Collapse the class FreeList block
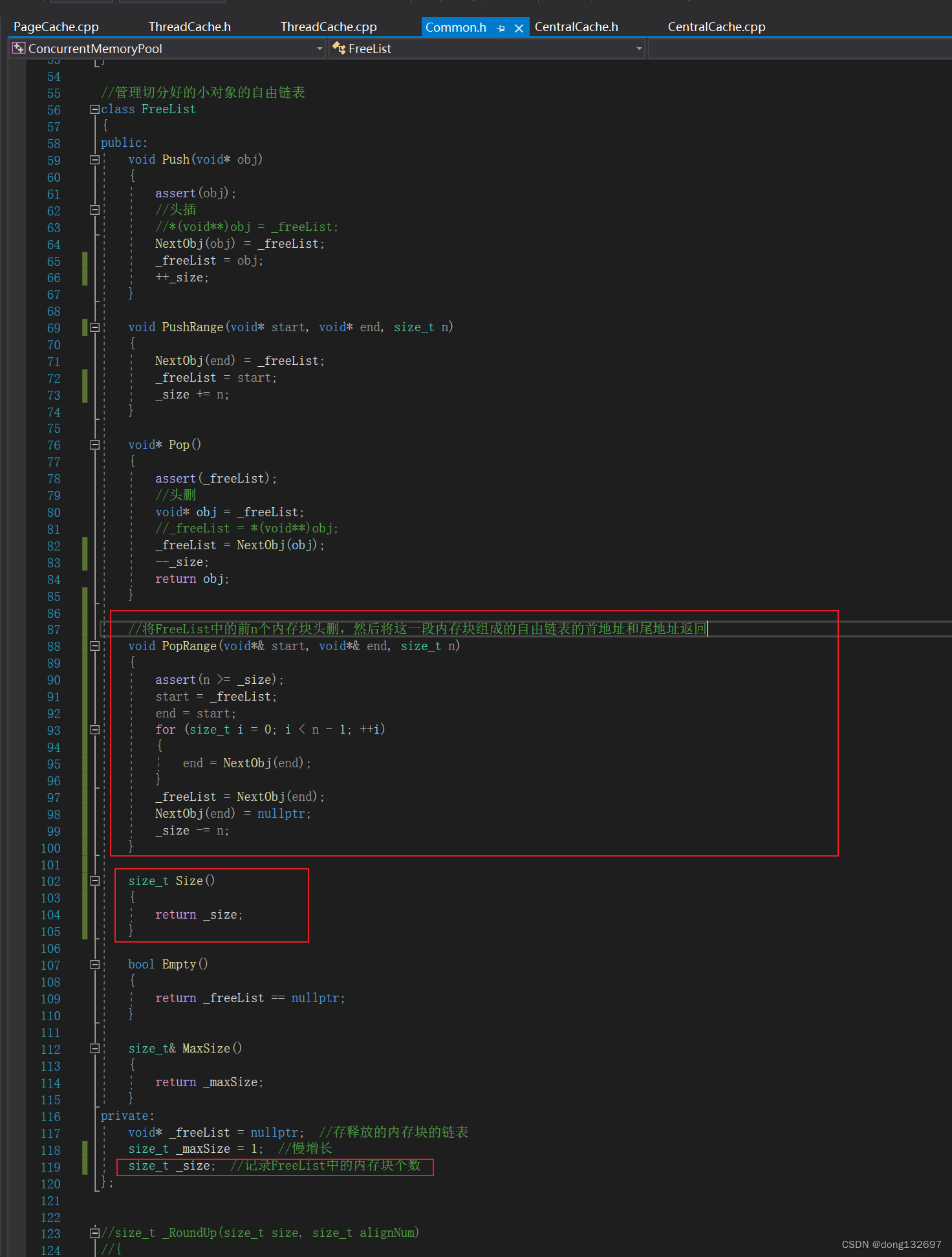This screenshot has width=952, height=1257. click(x=94, y=109)
